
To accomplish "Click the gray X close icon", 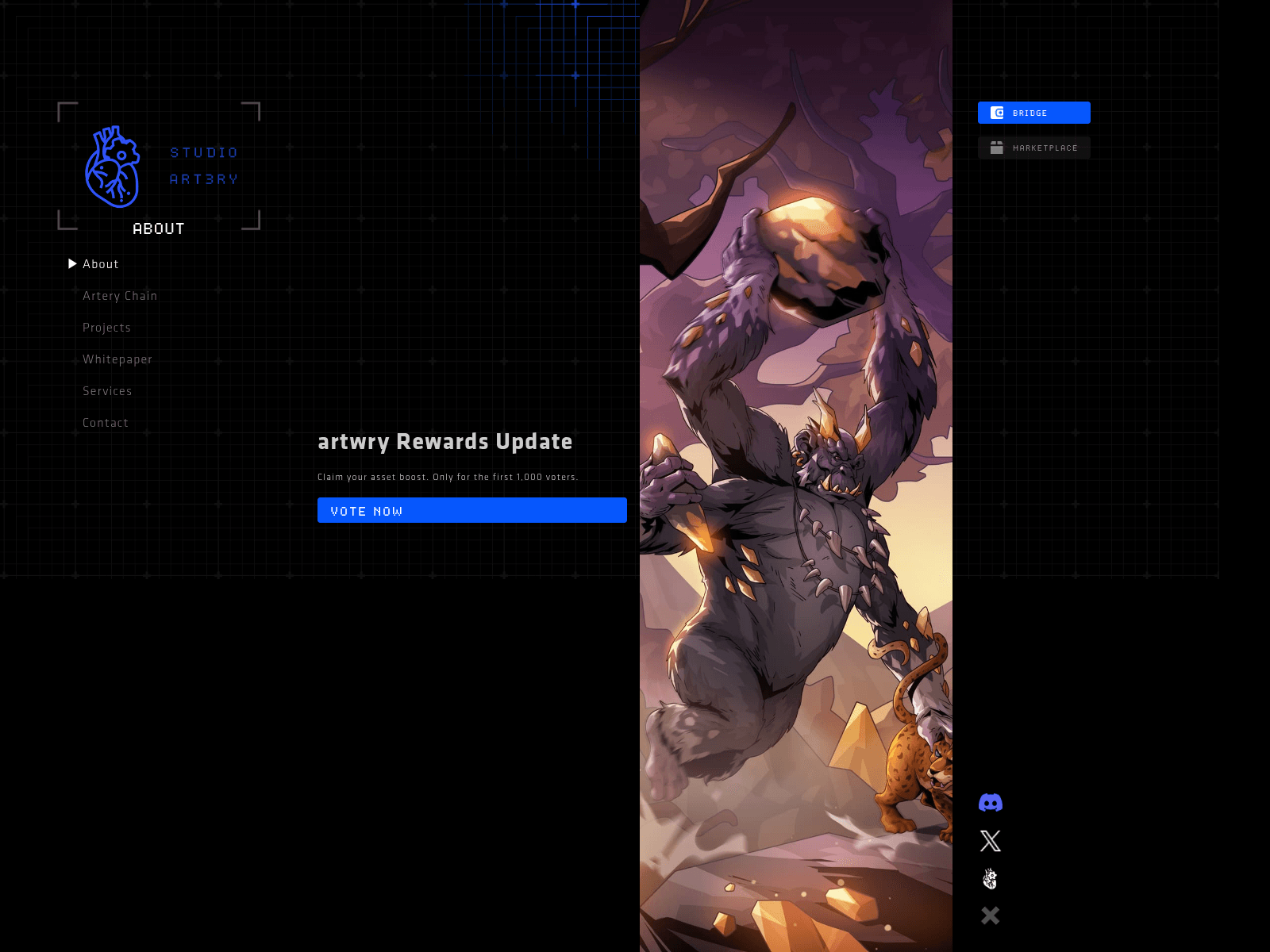I will 991,916.
